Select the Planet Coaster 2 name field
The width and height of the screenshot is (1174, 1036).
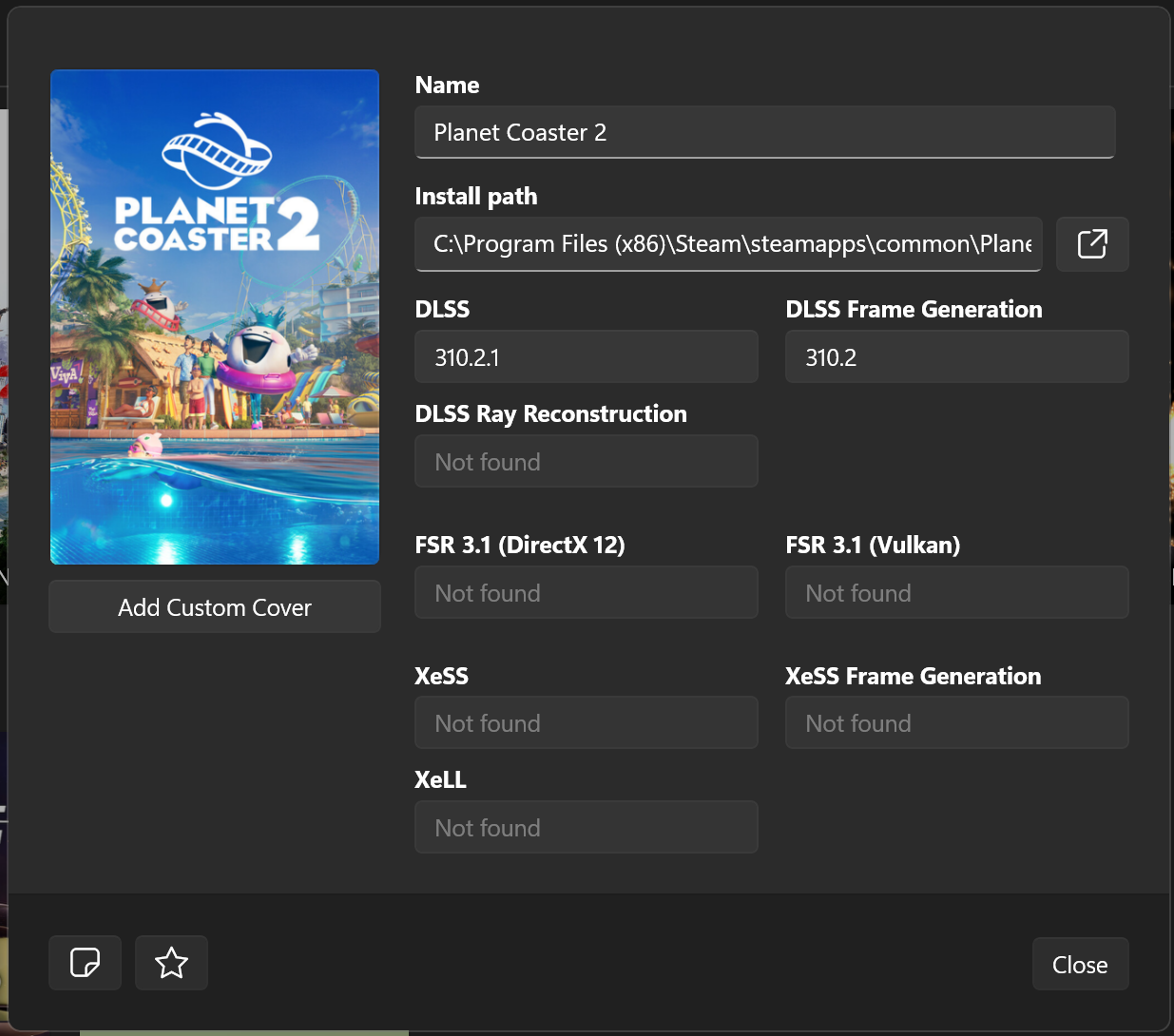pos(765,132)
